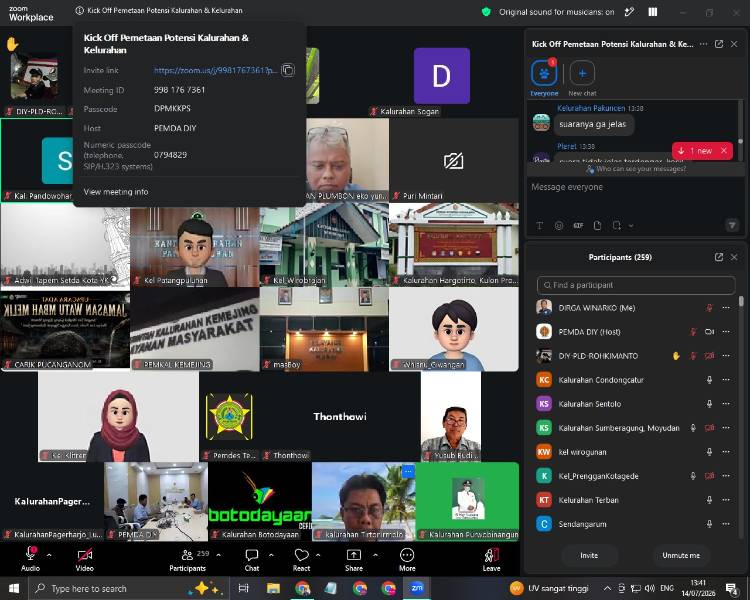Attach a file in chat

[597, 225]
